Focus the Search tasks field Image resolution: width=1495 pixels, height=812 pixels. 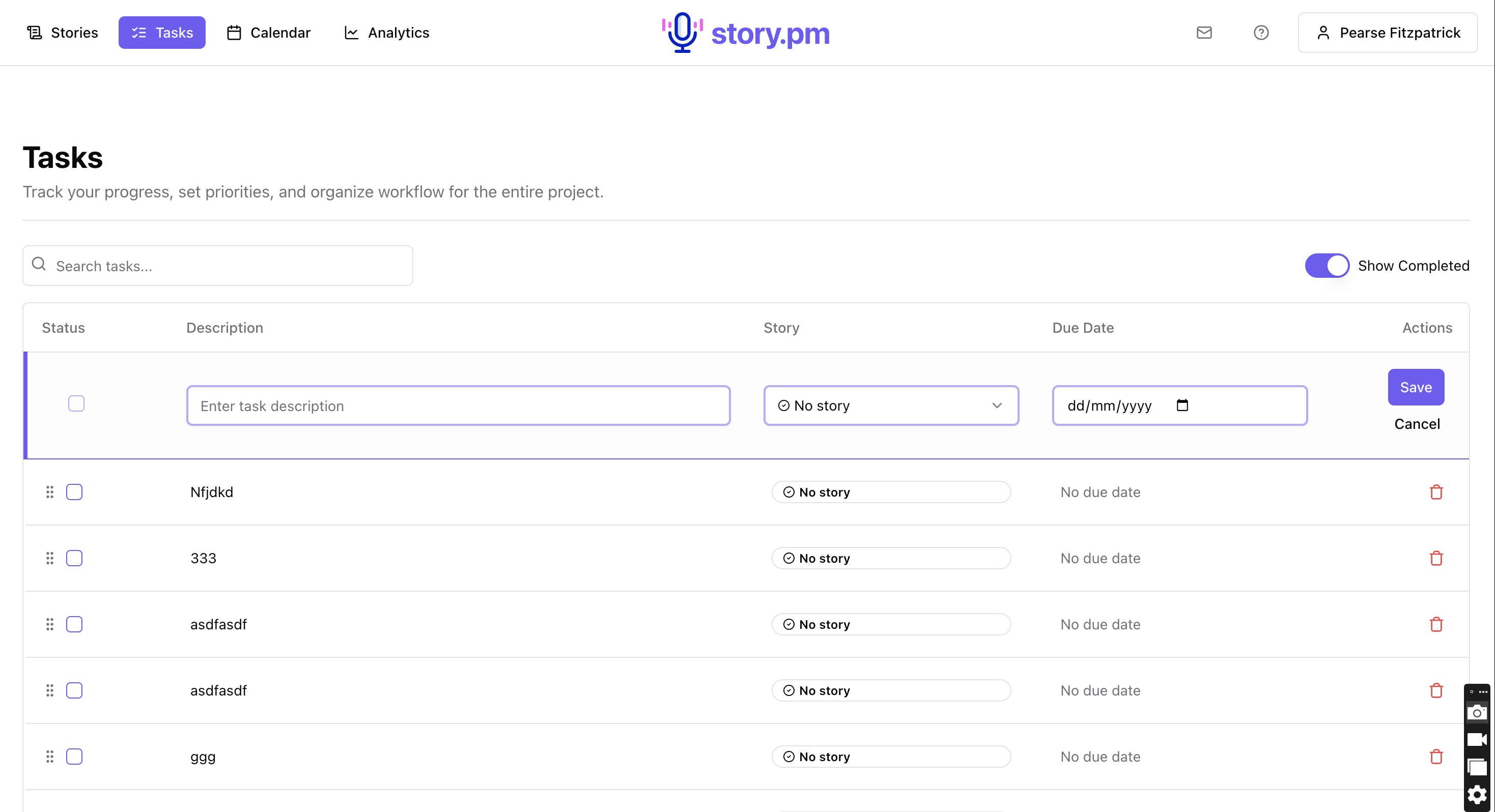pos(218,266)
